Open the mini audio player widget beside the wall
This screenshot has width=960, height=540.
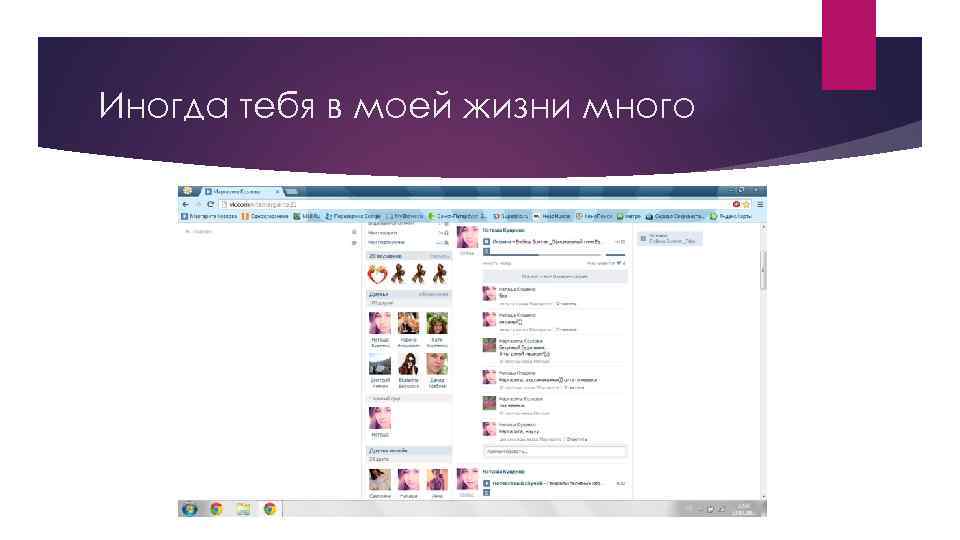[x=669, y=238]
